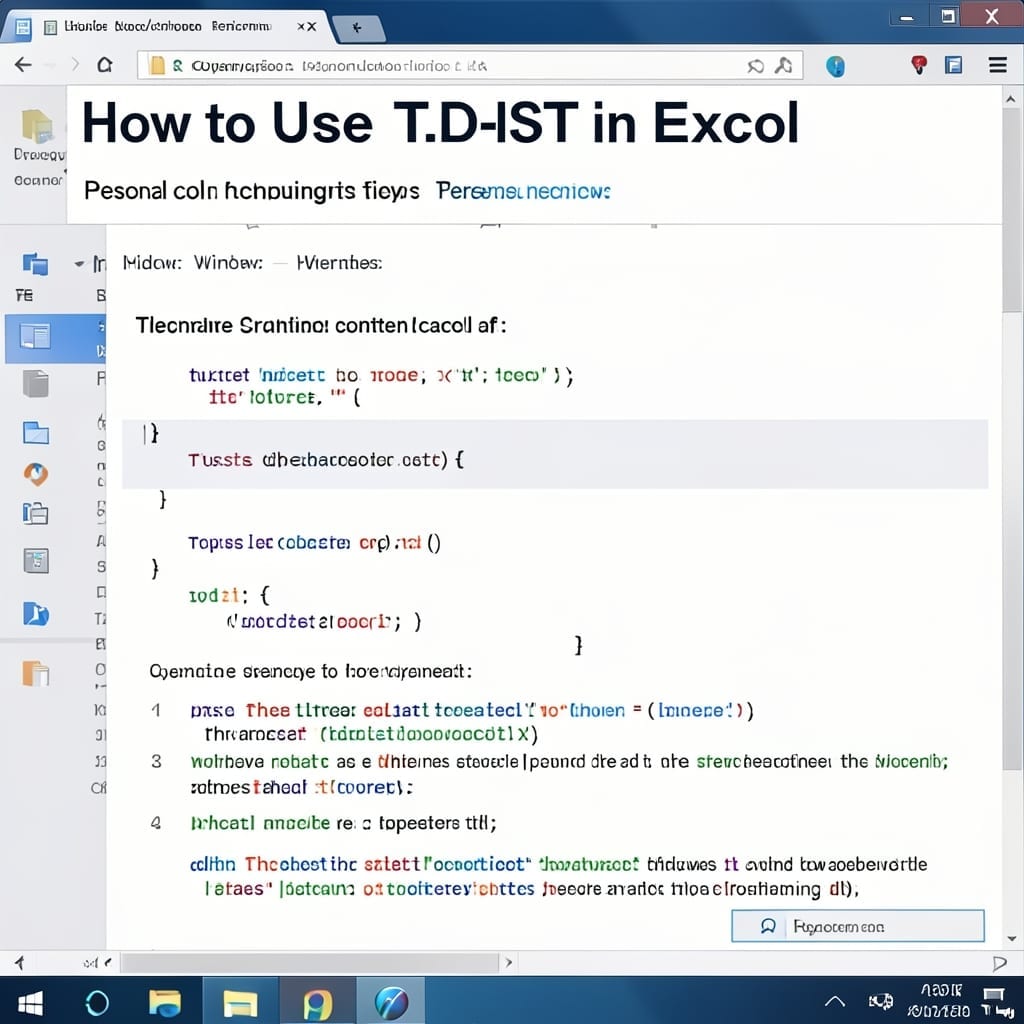Open the hamburger menu
The image size is (1024, 1024).
[997, 65]
